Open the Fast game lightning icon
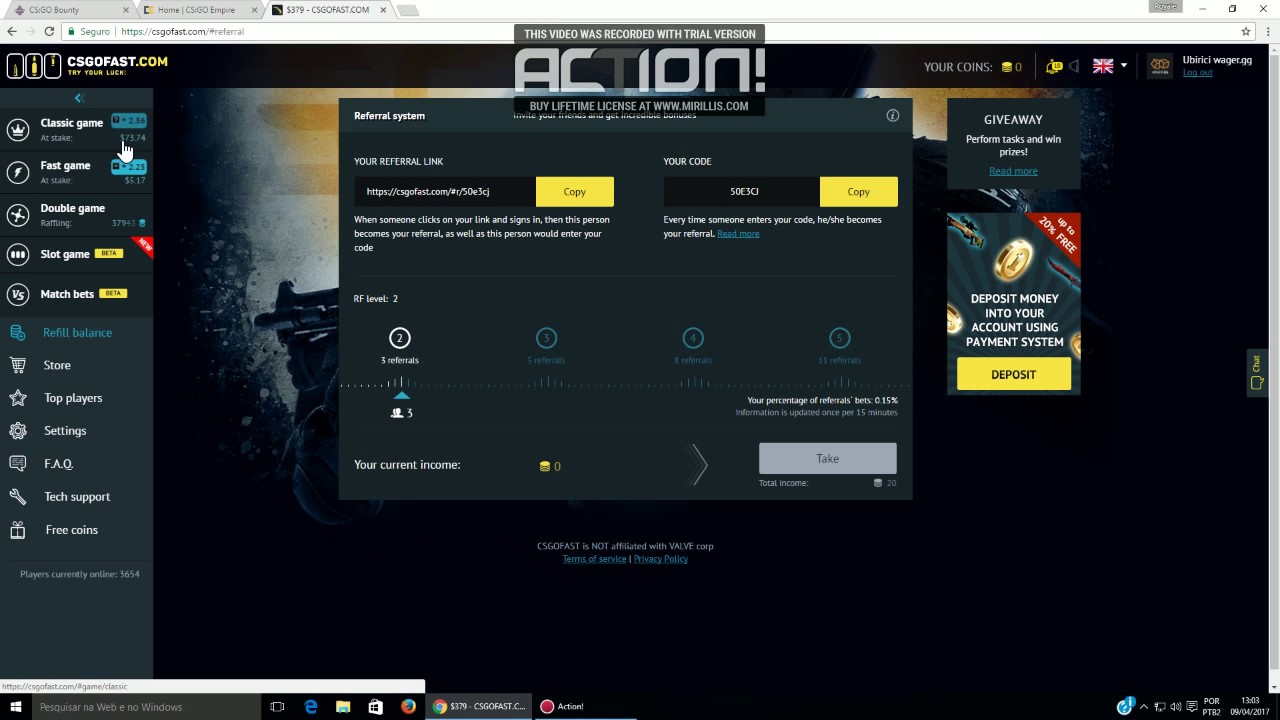 (18, 172)
